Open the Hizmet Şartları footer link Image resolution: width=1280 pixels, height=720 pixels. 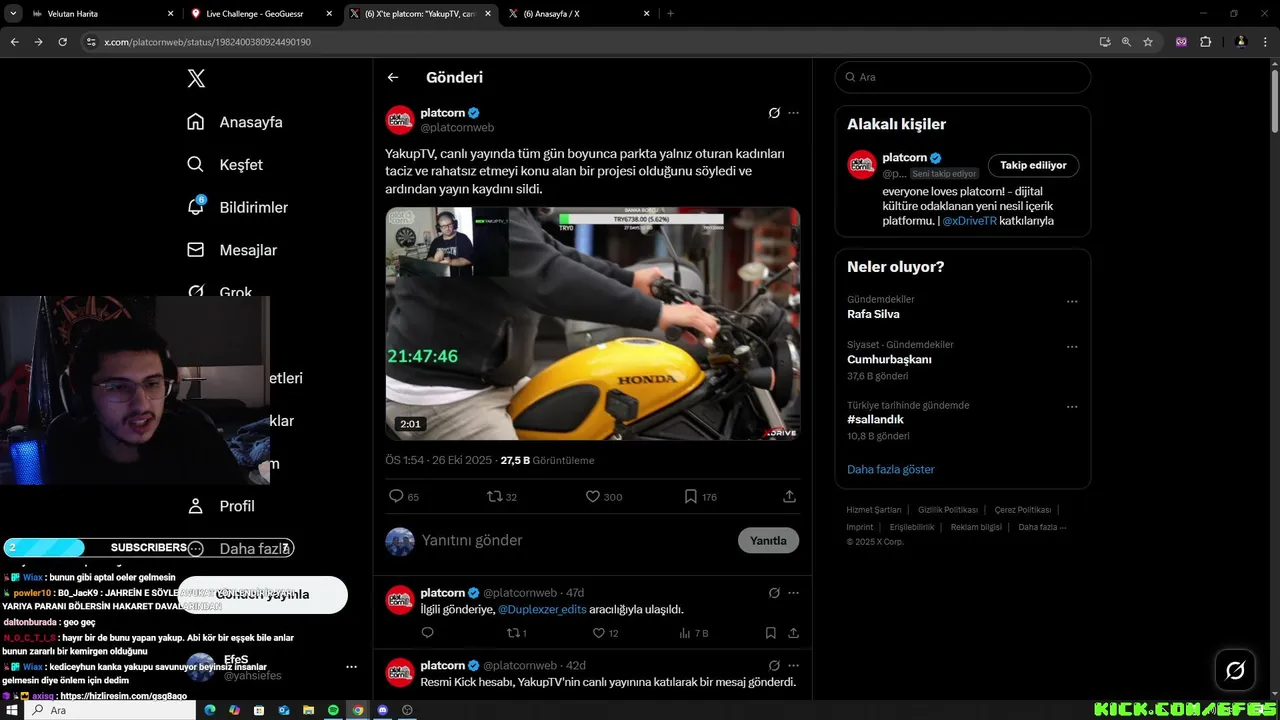coord(874,510)
